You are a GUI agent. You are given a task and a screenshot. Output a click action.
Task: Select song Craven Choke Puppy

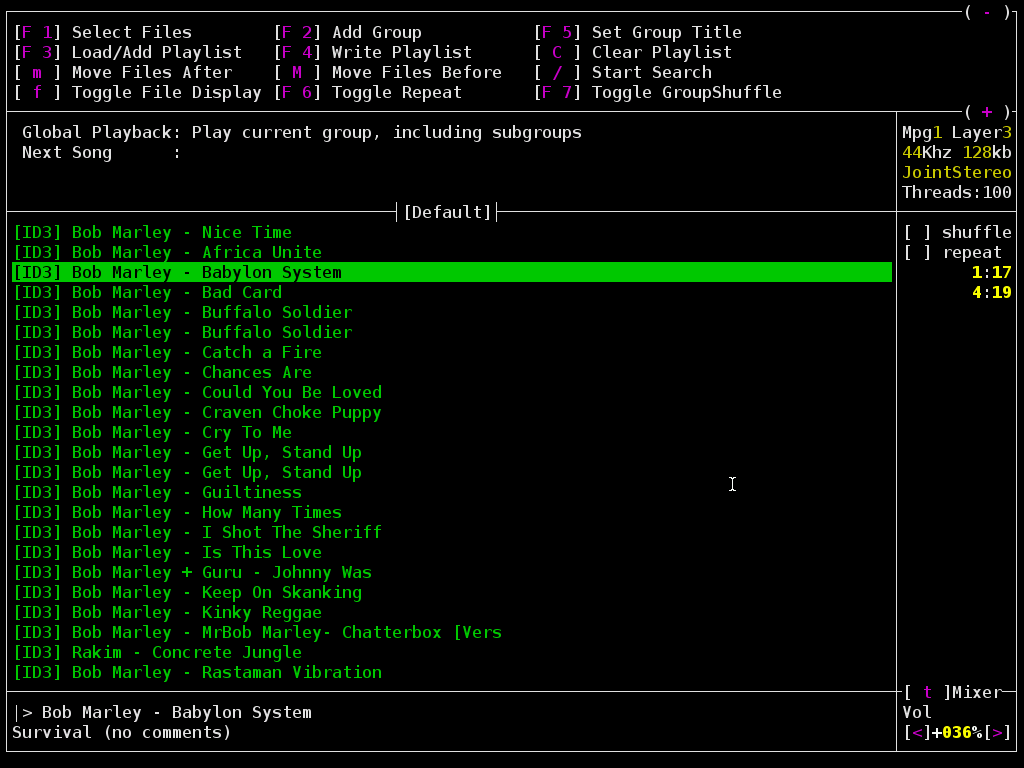(x=452, y=413)
